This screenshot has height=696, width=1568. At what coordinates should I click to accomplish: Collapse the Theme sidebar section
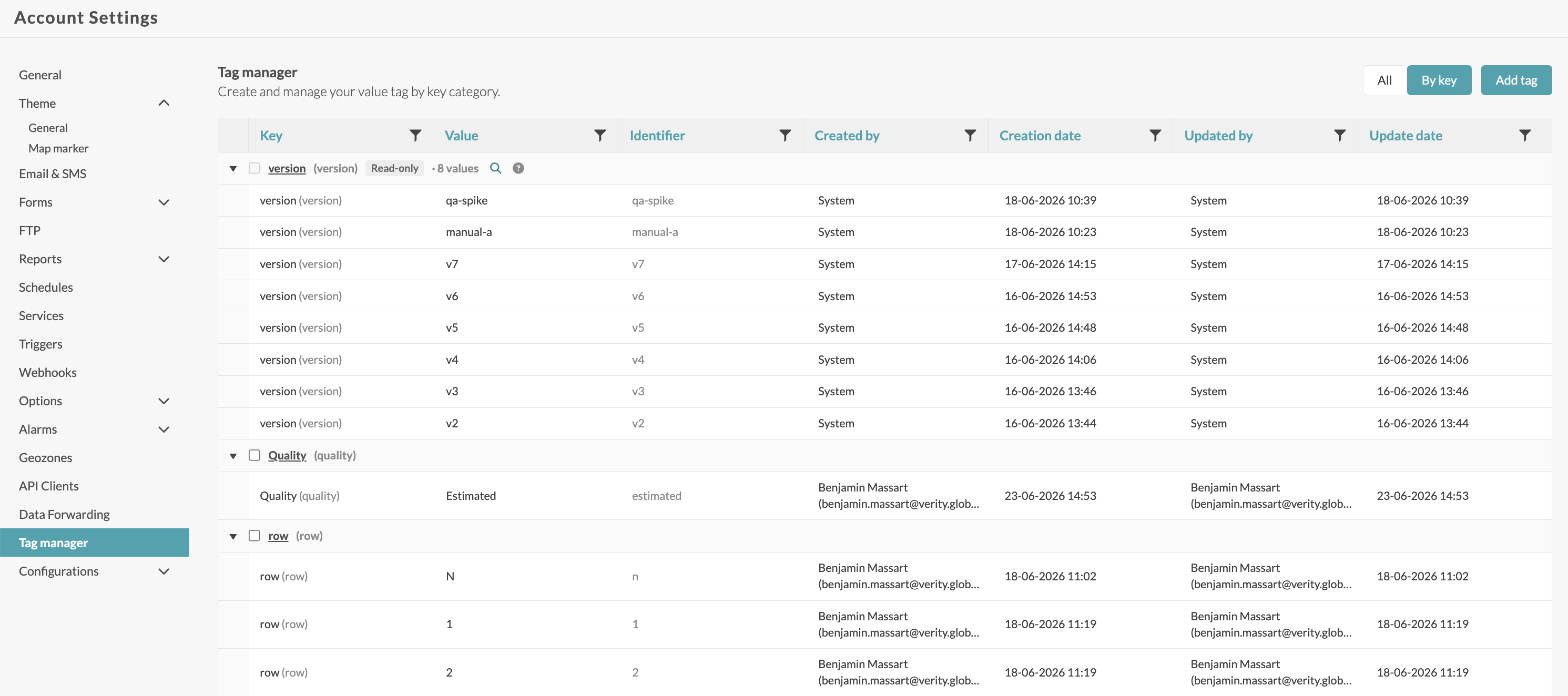coord(164,103)
